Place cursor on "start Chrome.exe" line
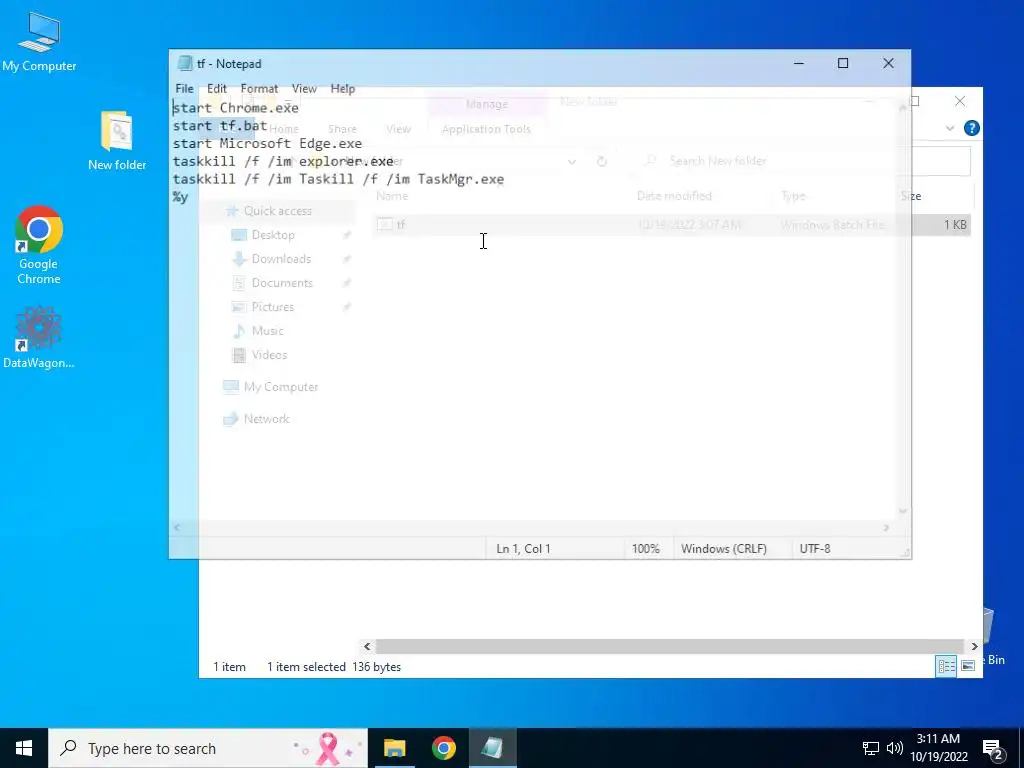 tap(236, 108)
